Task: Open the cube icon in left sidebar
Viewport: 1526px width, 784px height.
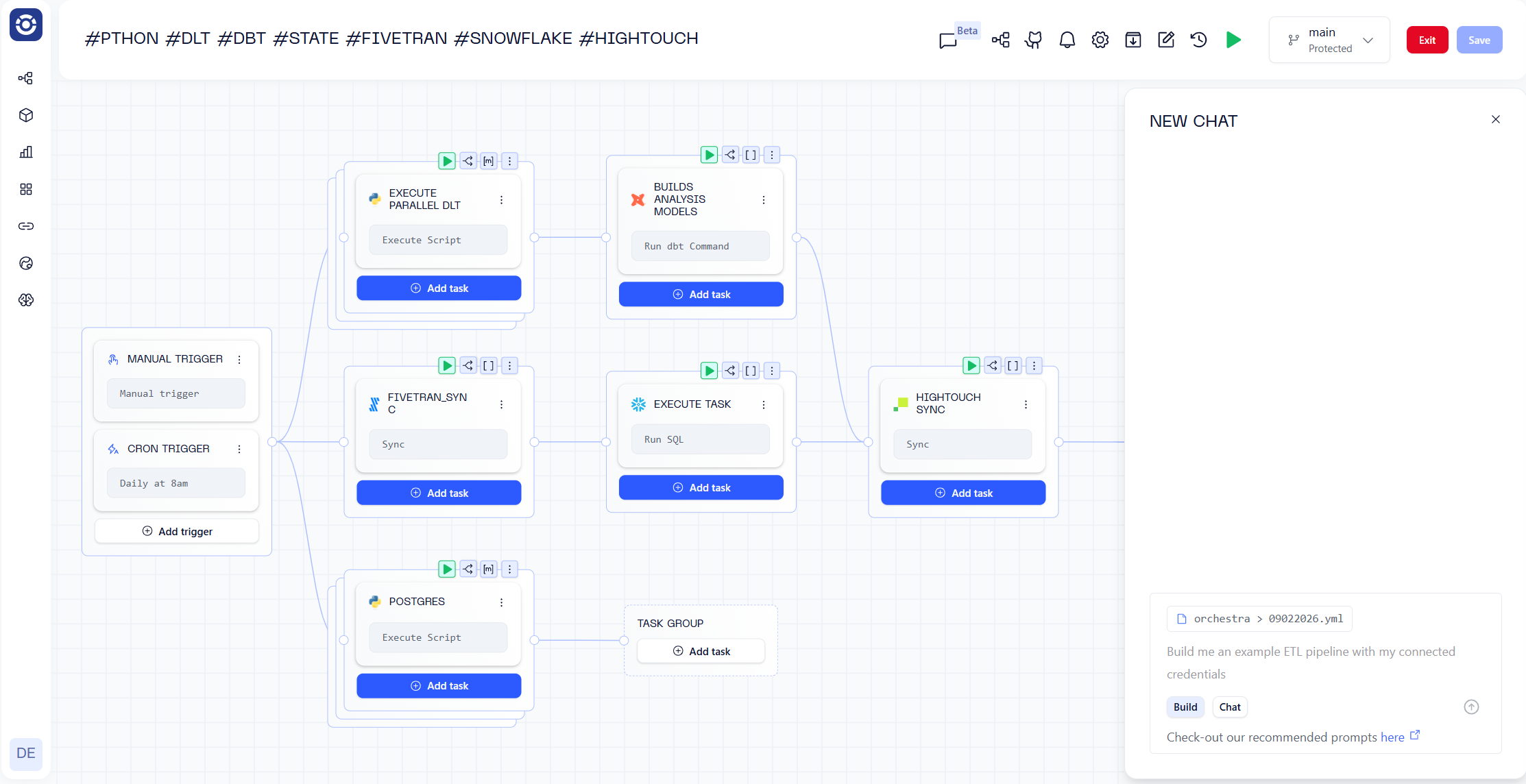Action: point(26,115)
